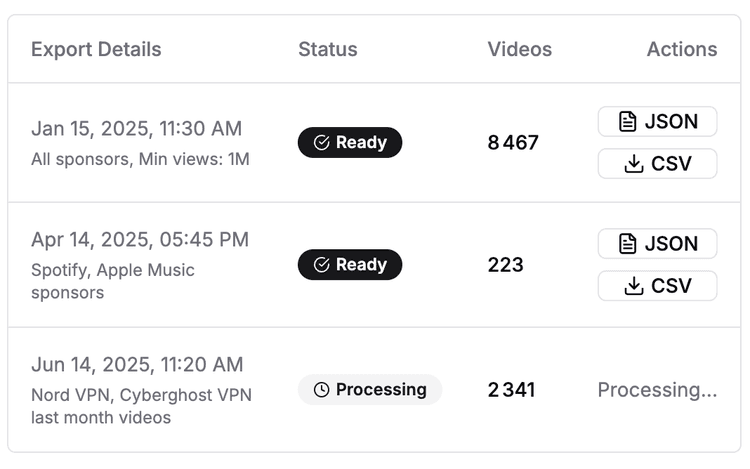Click the Videos column header
This screenshot has height=469, width=750.
coord(519,49)
